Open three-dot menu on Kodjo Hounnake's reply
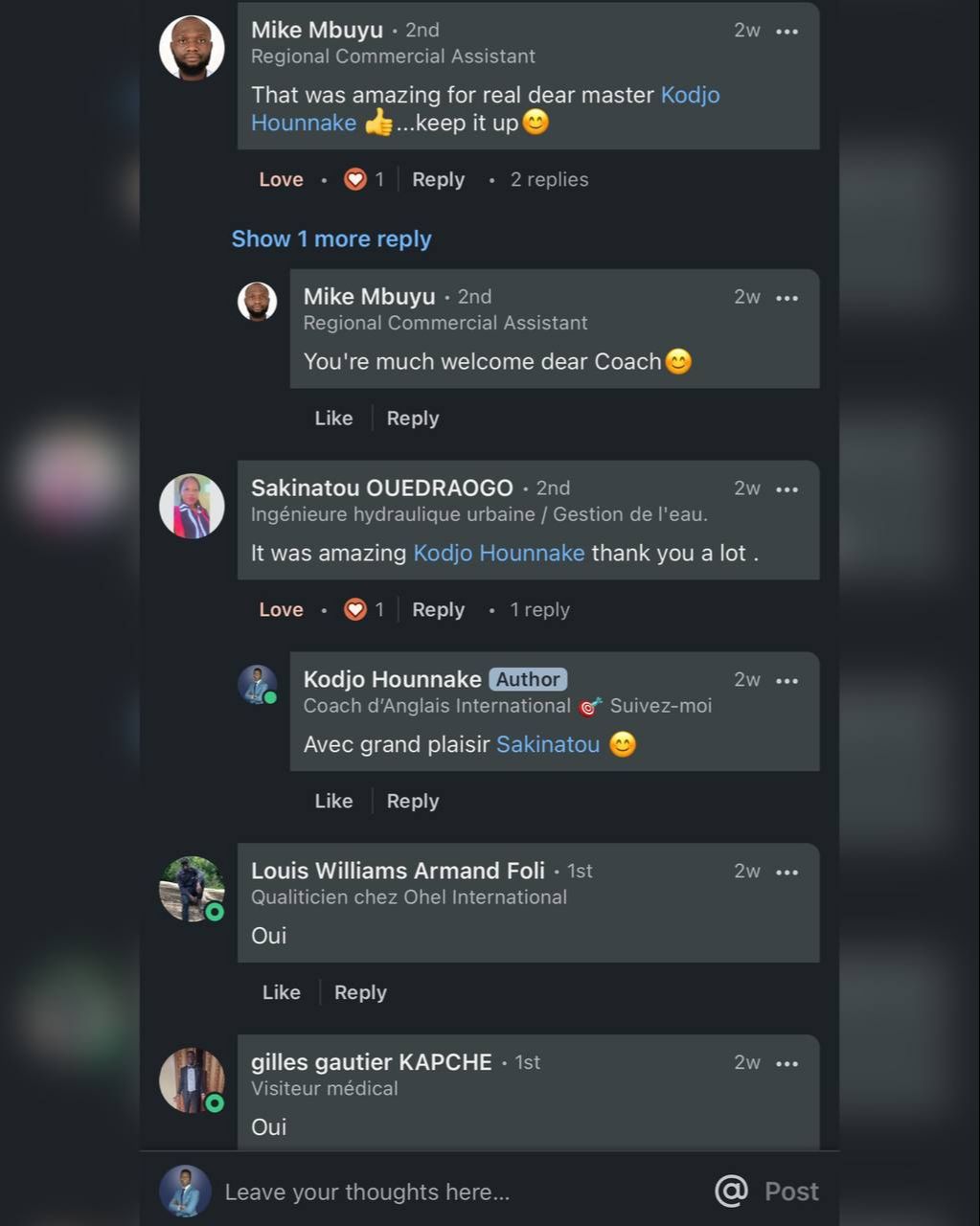 coord(786,681)
